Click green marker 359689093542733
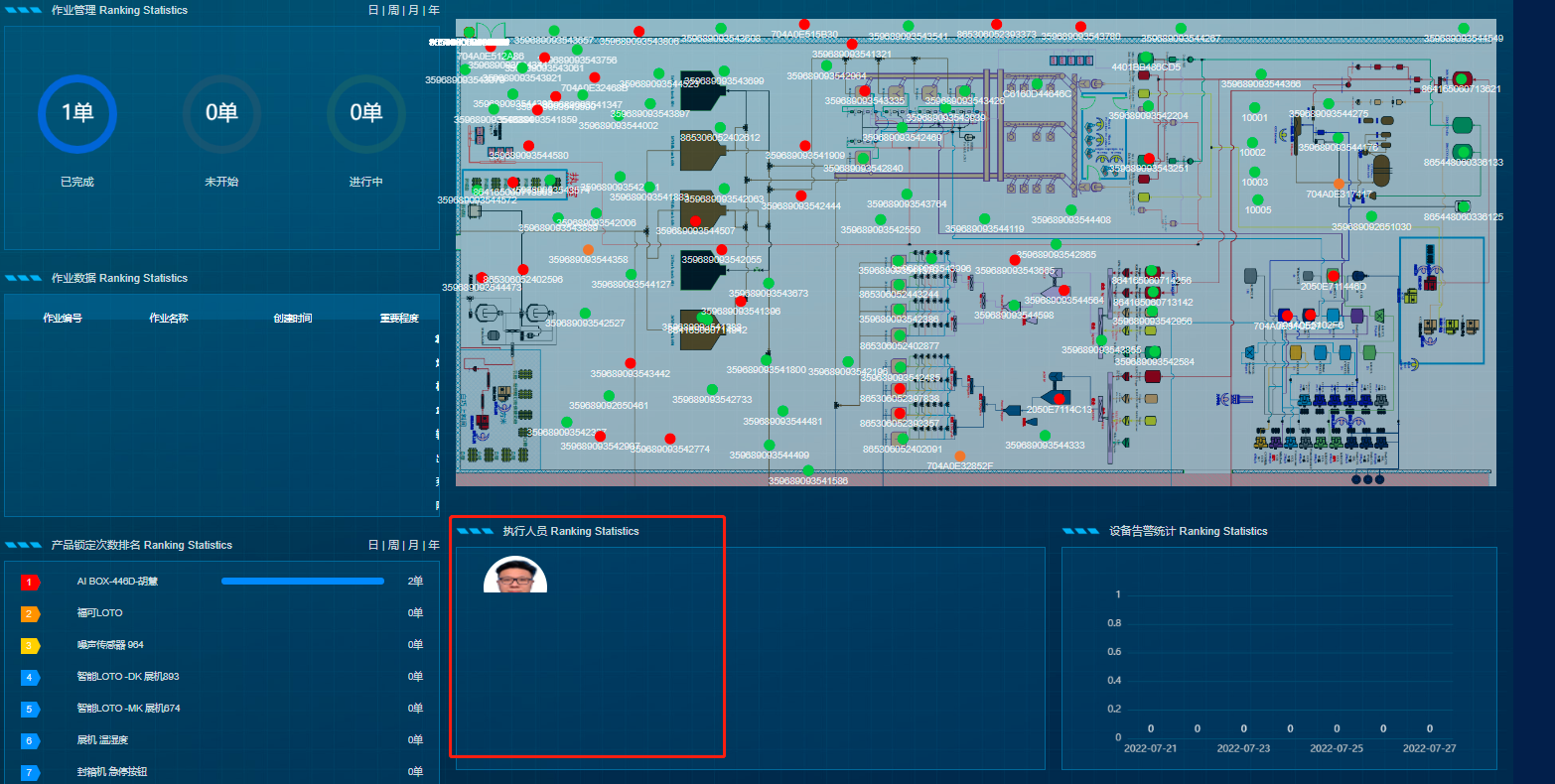Screen dimensions: 1555x784 712,389
